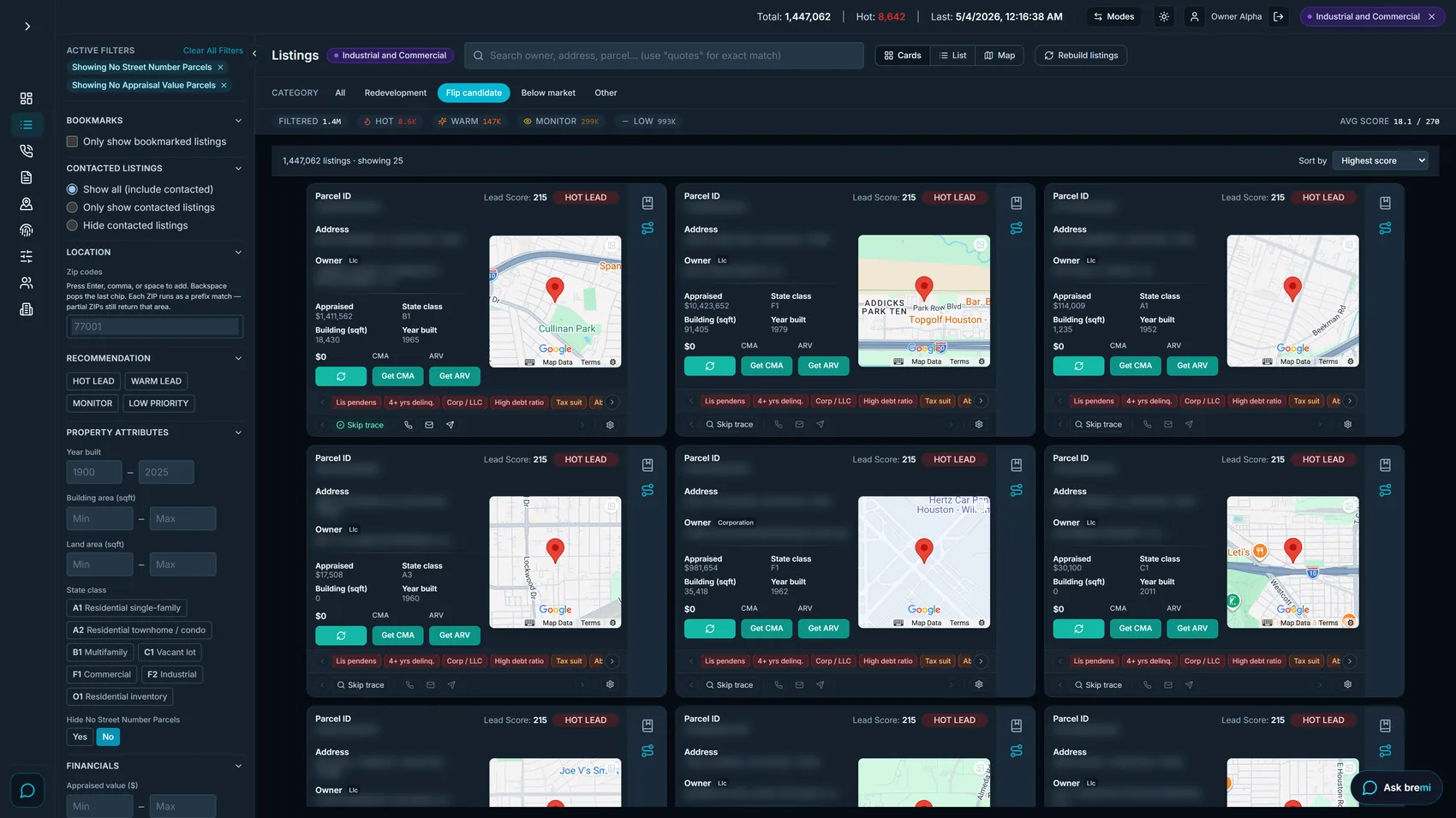
Task: Open the map pin person icon in left rail
Action: pyautogui.click(x=27, y=204)
